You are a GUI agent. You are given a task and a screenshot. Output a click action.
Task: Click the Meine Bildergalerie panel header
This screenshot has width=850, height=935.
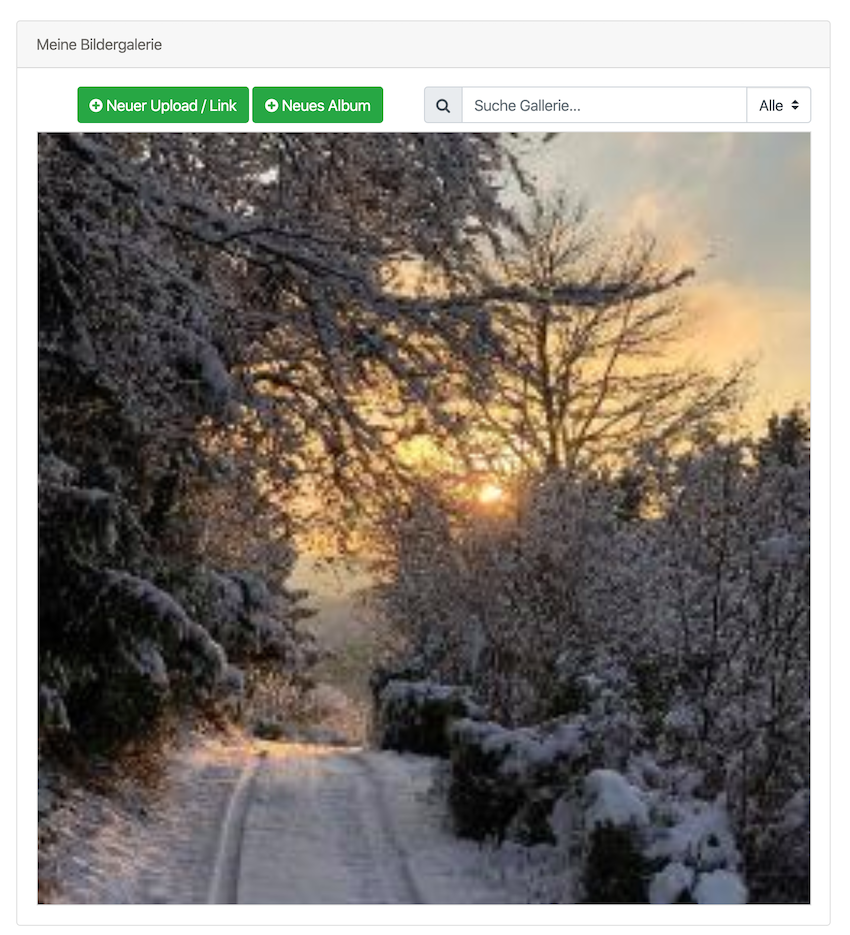[424, 45]
